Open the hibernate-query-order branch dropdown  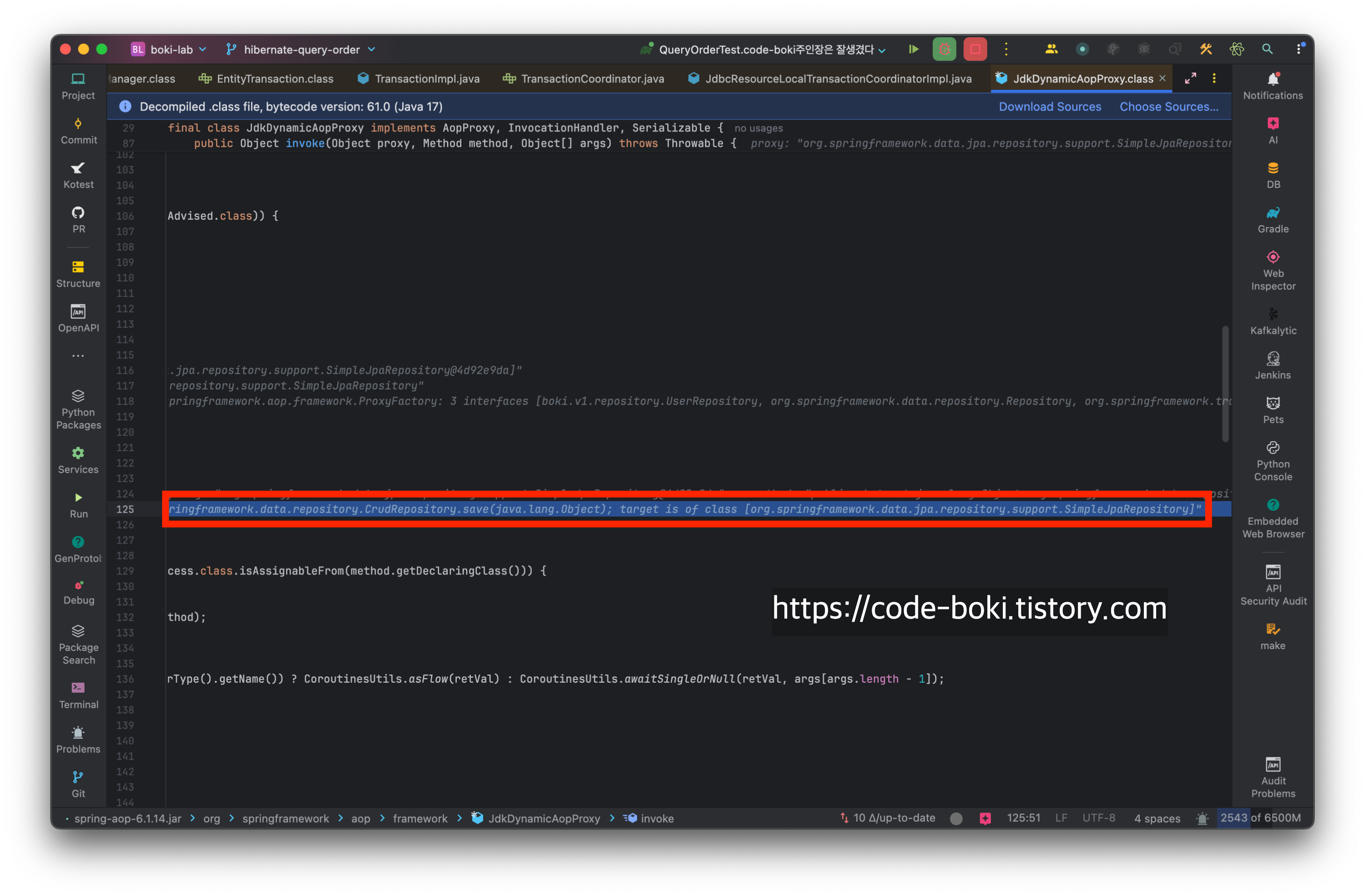click(x=302, y=50)
